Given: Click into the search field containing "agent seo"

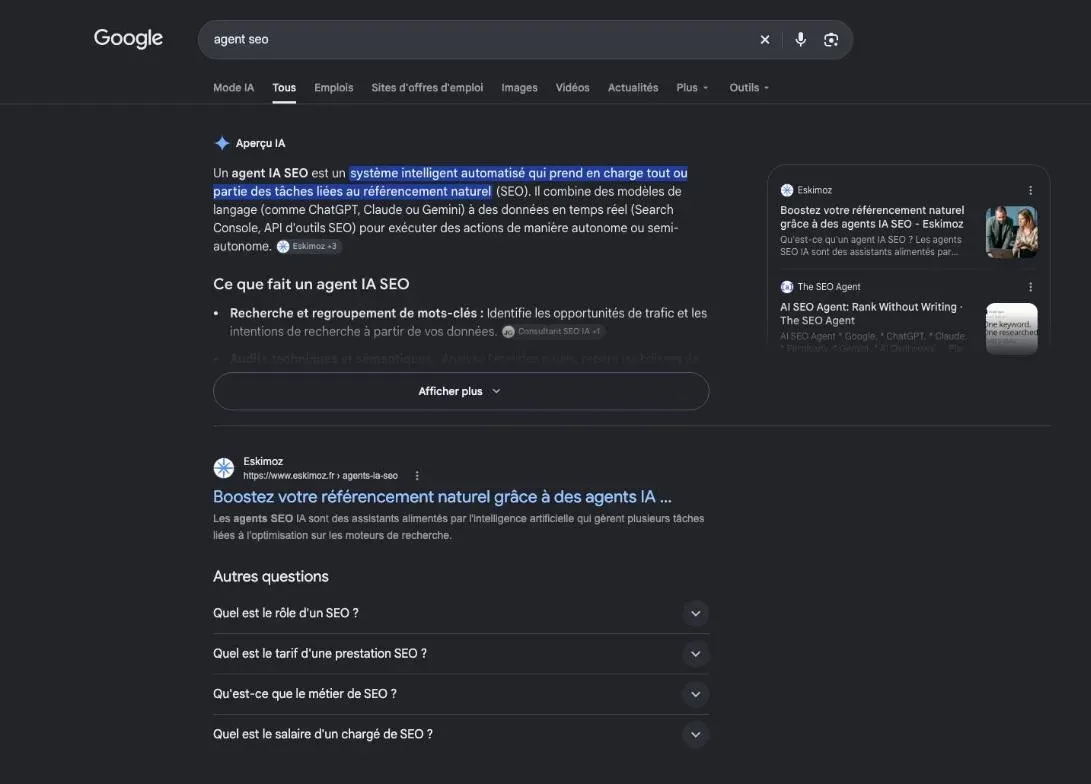Looking at the screenshot, I should [x=480, y=40].
